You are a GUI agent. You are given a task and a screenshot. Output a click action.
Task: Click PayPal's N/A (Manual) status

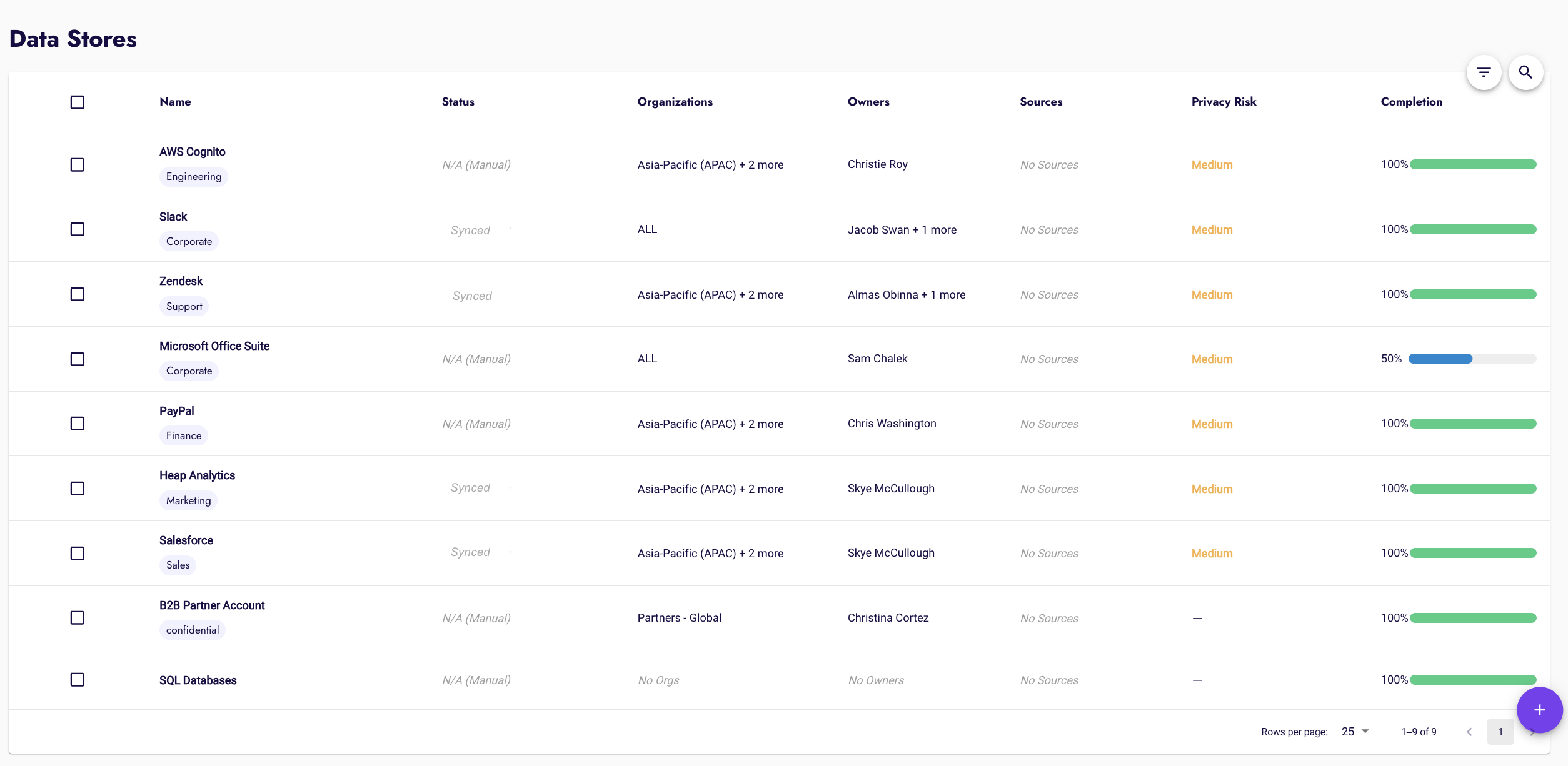tap(476, 424)
